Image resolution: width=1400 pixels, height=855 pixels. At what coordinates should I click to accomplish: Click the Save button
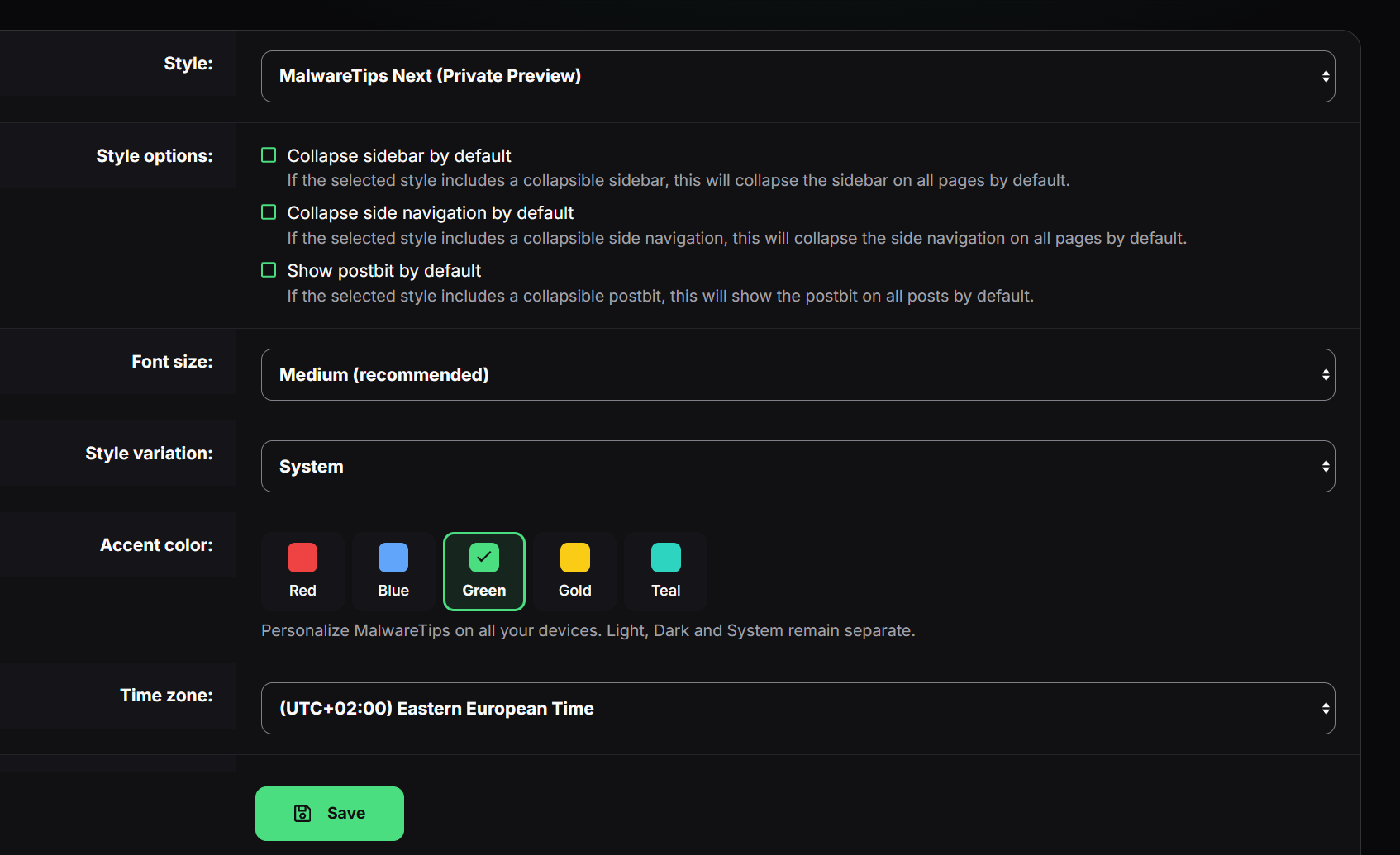(330, 814)
